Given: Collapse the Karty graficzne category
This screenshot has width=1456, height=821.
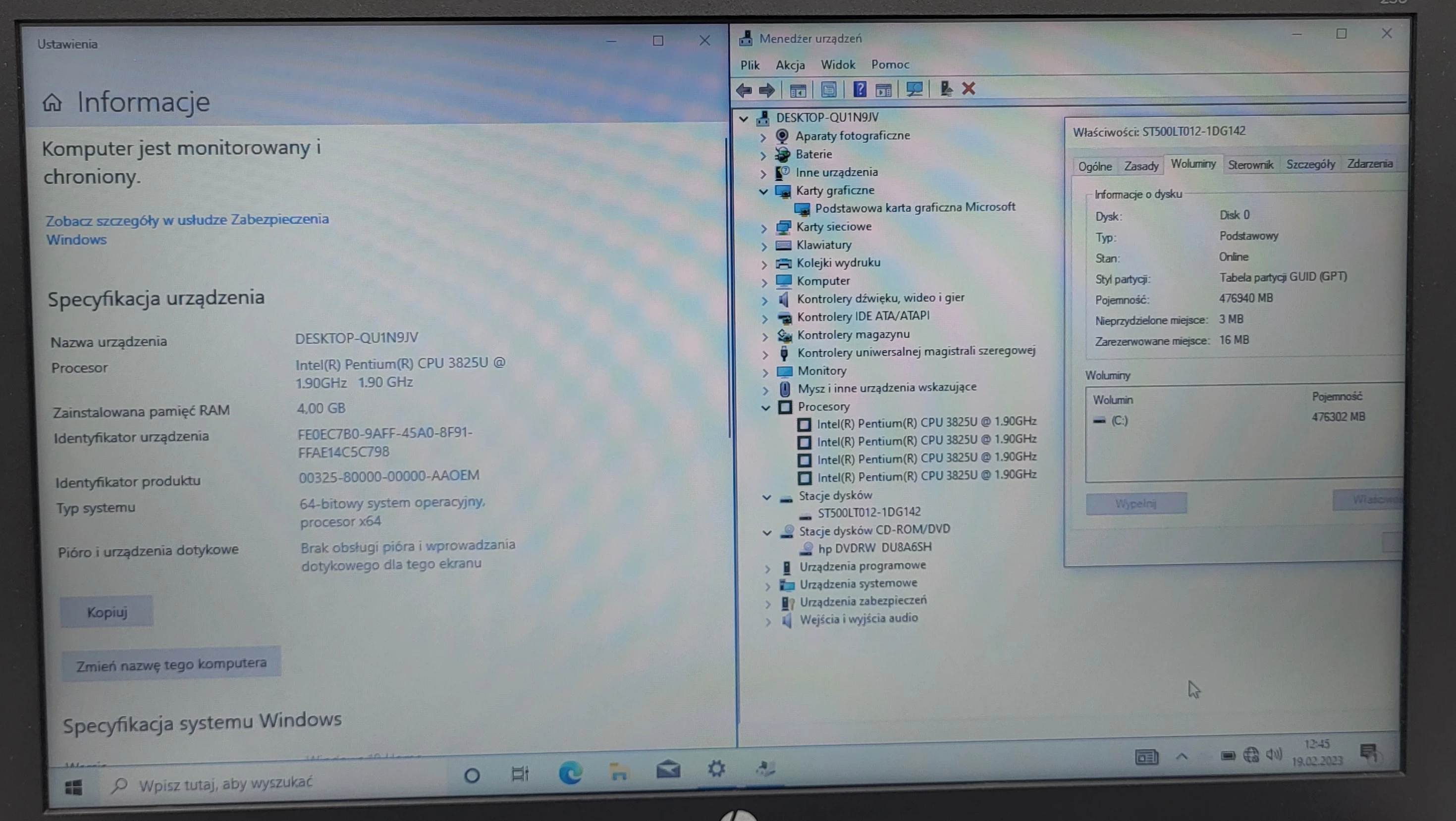Looking at the screenshot, I should point(763,192).
